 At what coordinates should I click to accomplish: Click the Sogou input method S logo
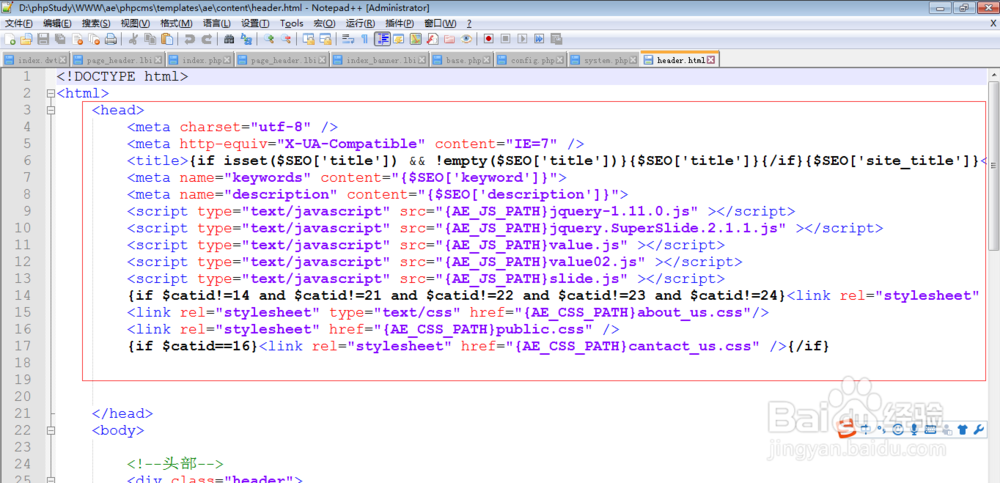[846, 429]
